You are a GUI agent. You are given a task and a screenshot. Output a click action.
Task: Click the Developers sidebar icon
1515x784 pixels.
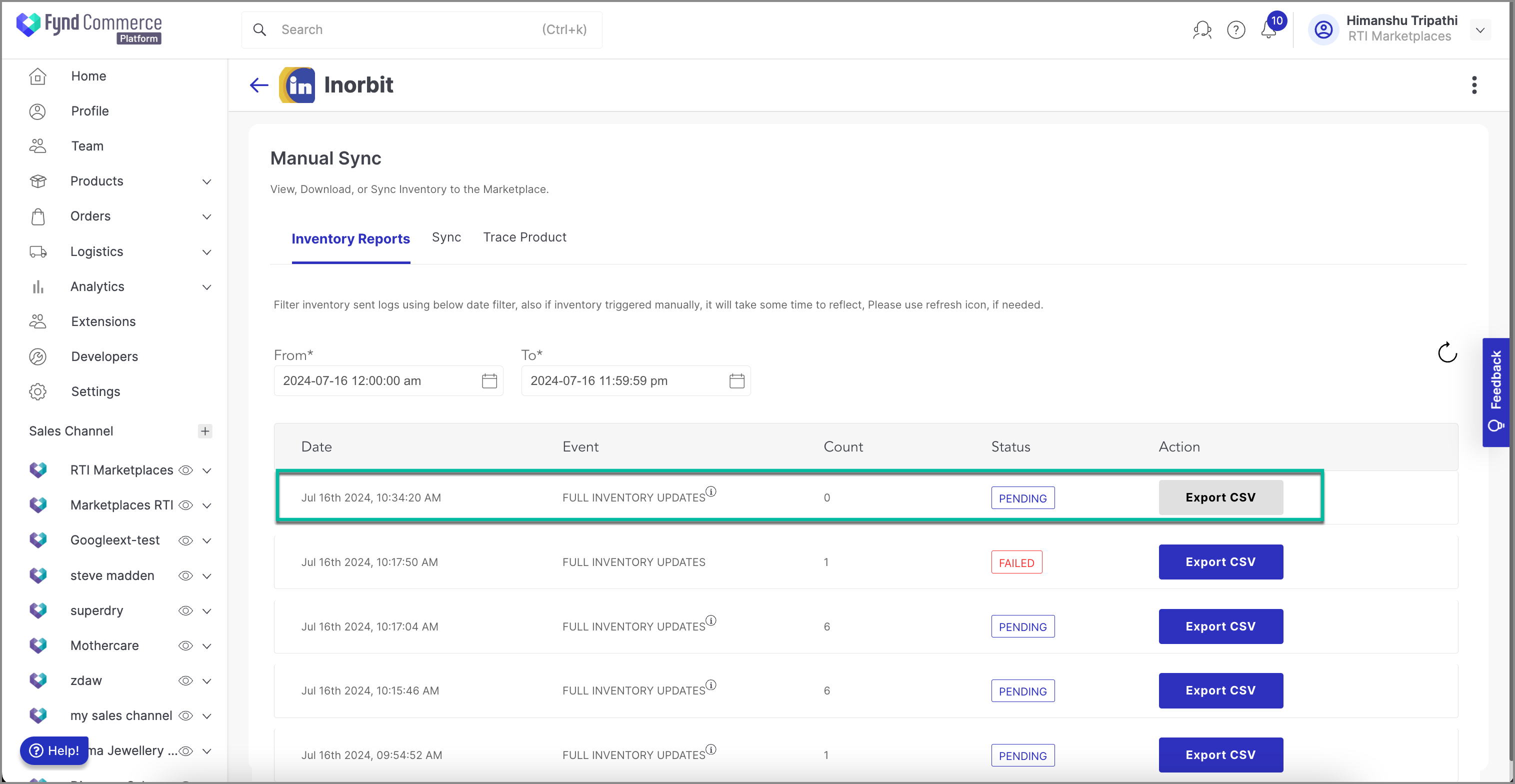[37, 356]
